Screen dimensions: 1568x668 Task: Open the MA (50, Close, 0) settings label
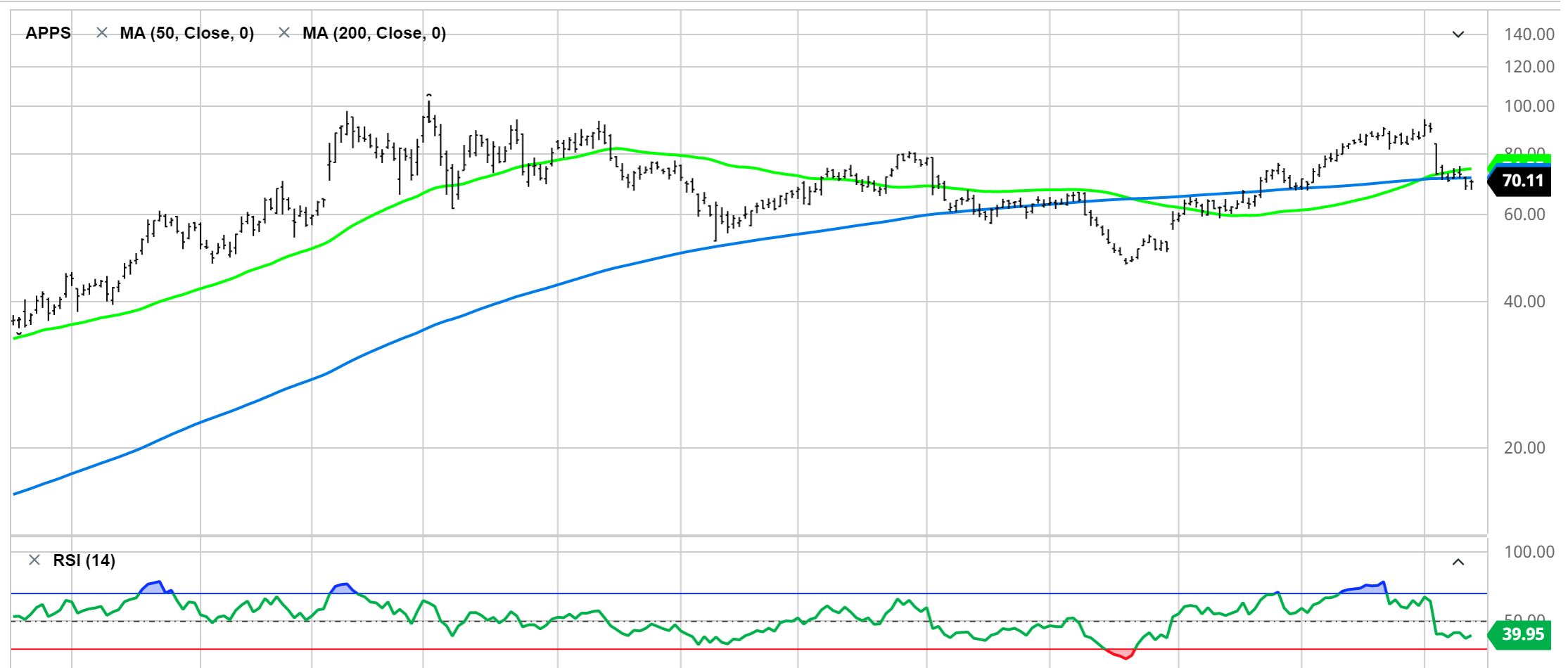point(187,33)
